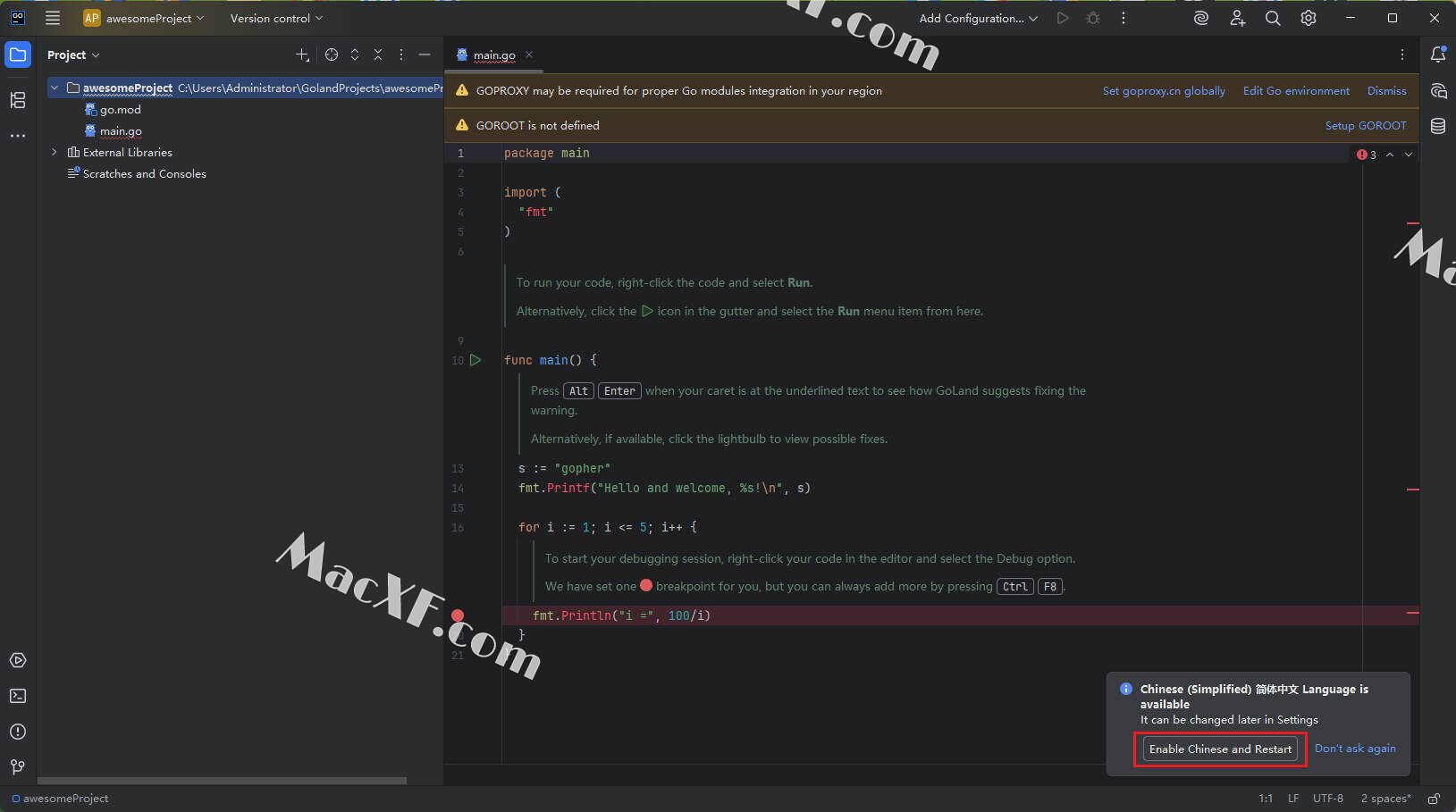Click the Run button in toolbar

(1063, 18)
